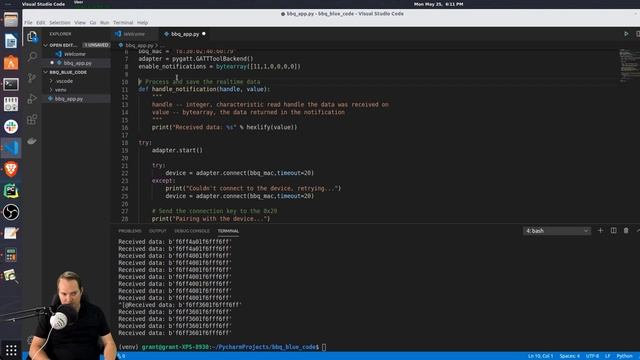Click the code minimap in the editor

[x=629, y=65]
